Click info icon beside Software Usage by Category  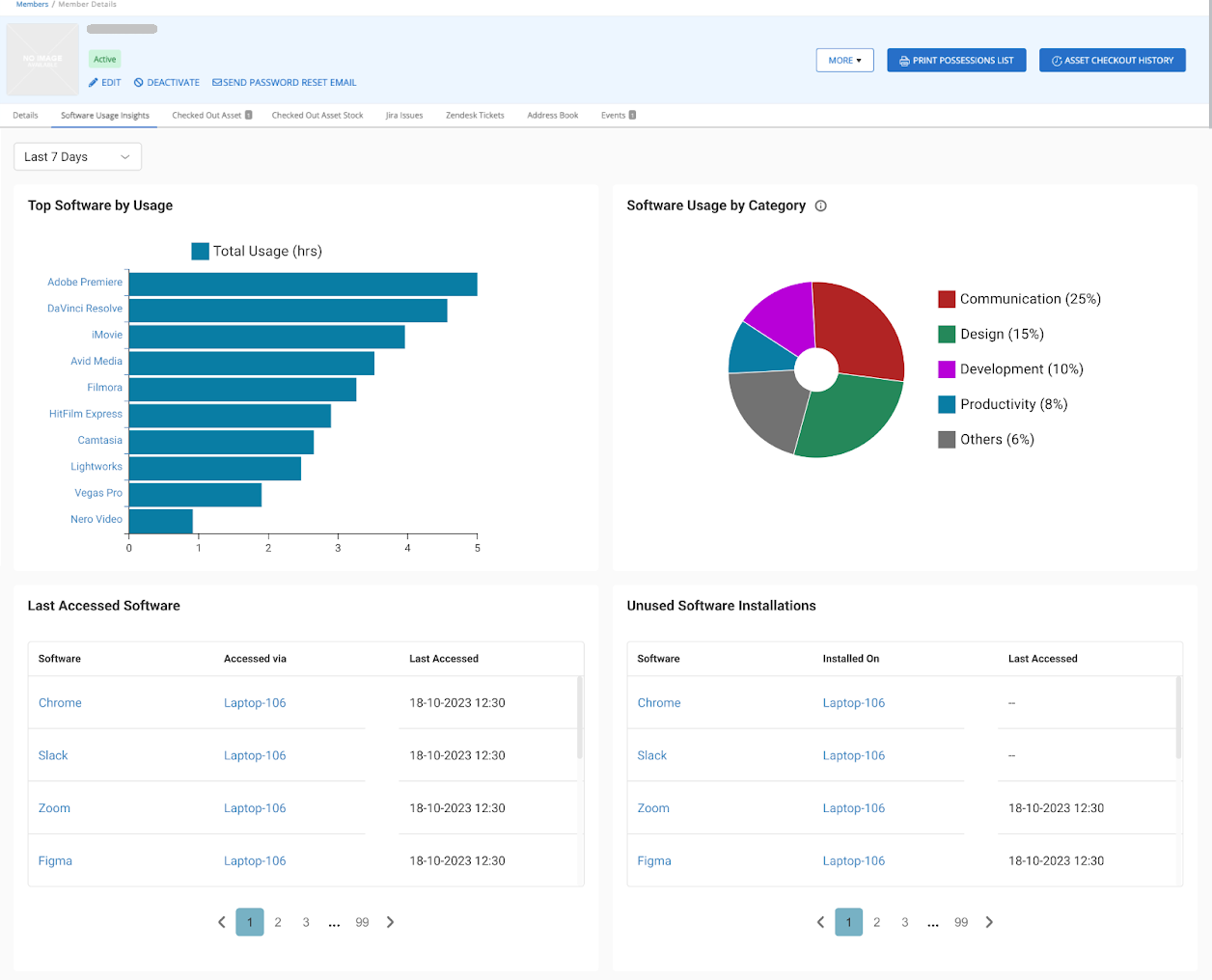pyautogui.click(x=820, y=205)
